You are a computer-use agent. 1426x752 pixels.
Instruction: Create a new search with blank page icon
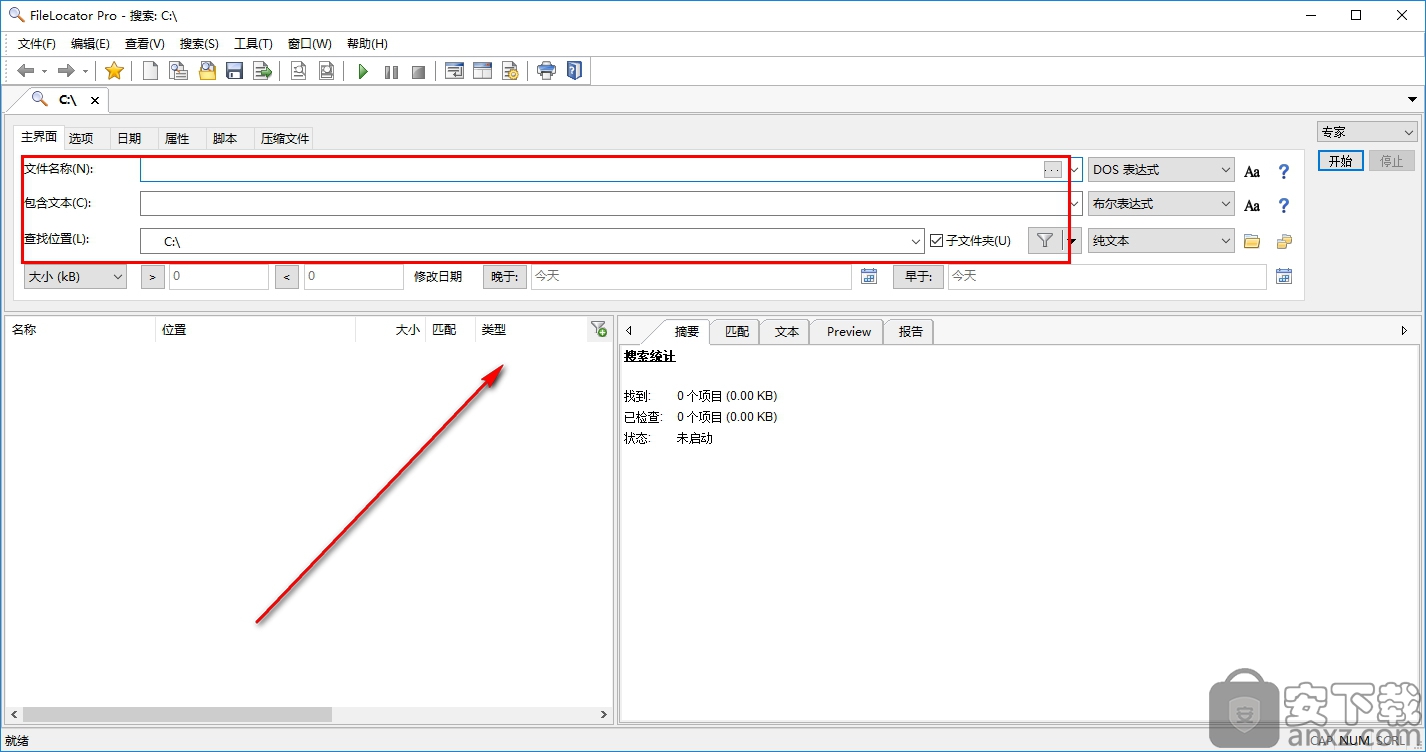[150, 71]
